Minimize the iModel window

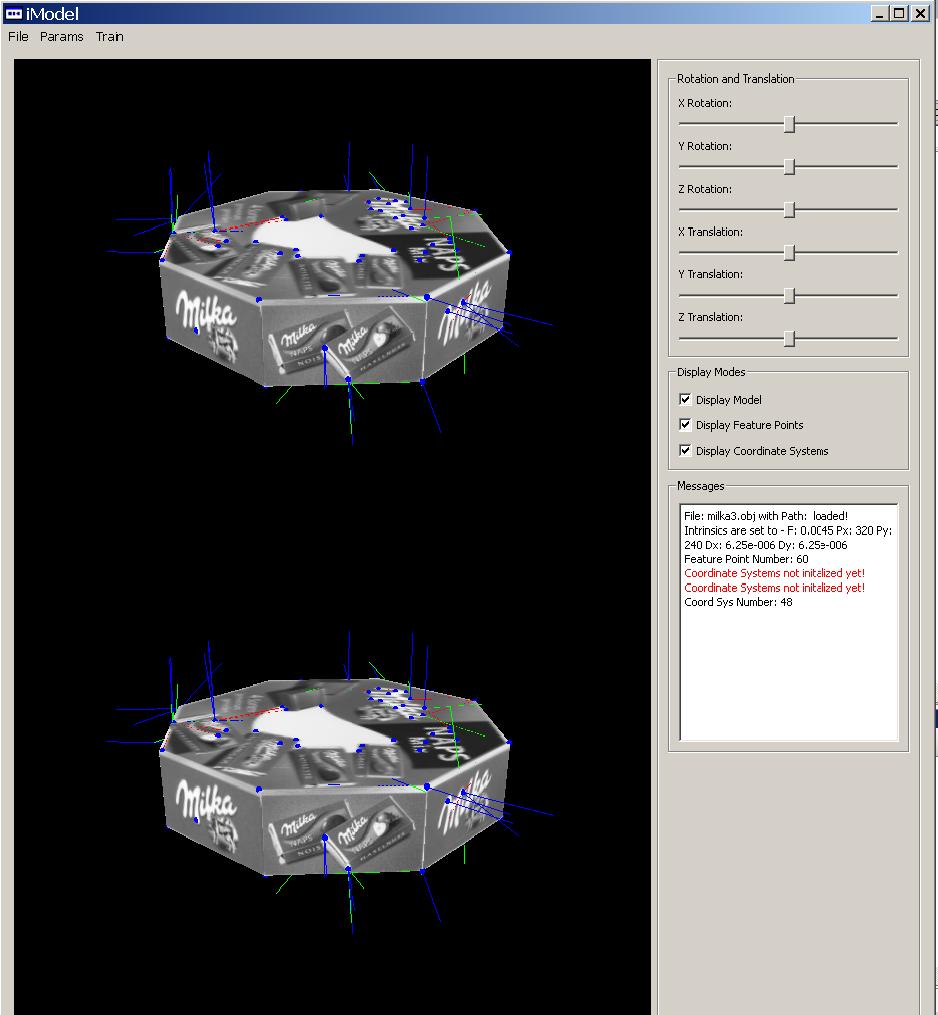[879, 14]
